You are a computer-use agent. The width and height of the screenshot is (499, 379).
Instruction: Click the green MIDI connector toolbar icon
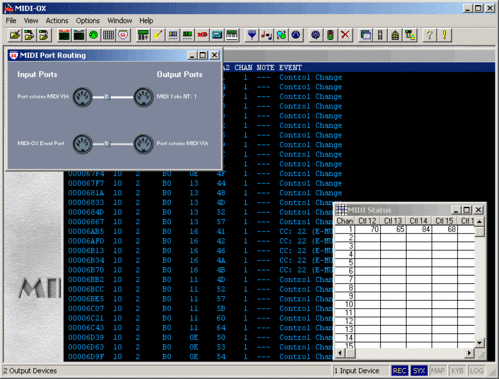coord(94,35)
